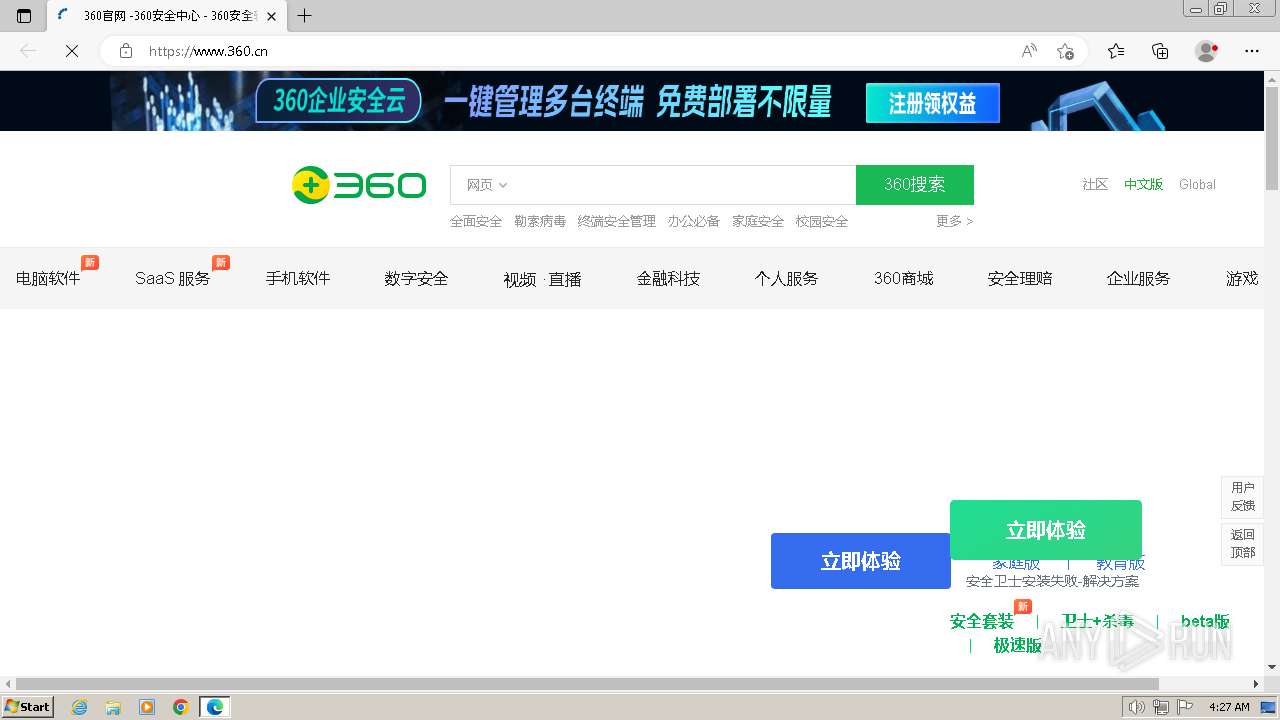Click 全面安全 search suggestion

pyautogui.click(x=476, y=221)
